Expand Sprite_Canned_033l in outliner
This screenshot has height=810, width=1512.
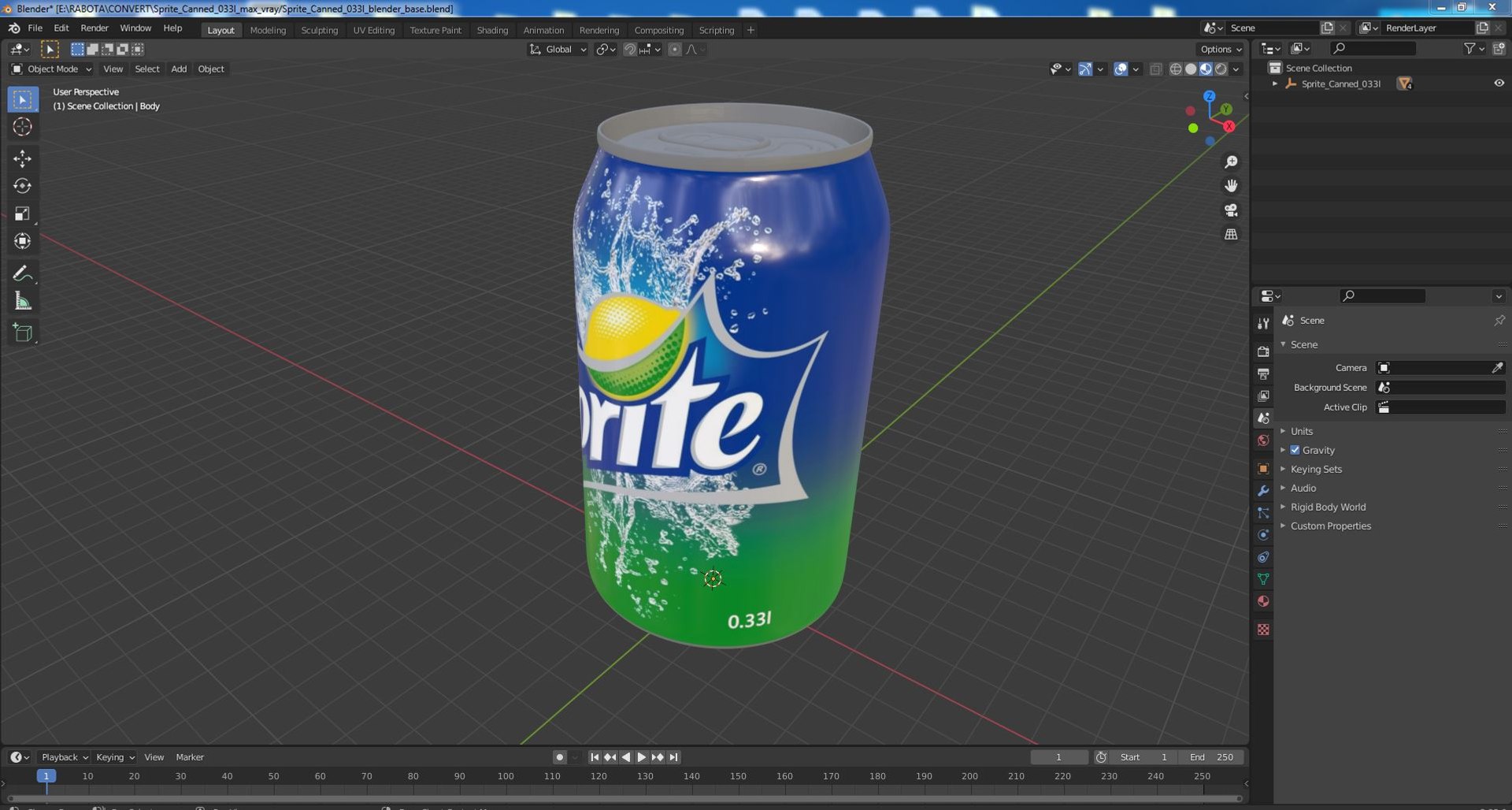1275,84
